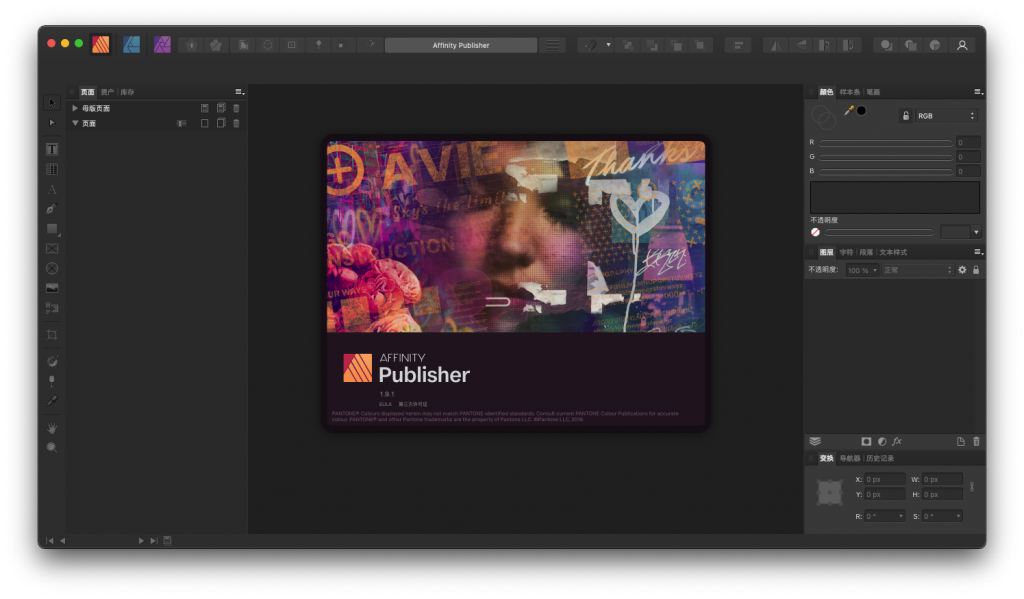Go to next page arrow in status bar
Viewport: 1024px width, 599px height.
[141, 541]
